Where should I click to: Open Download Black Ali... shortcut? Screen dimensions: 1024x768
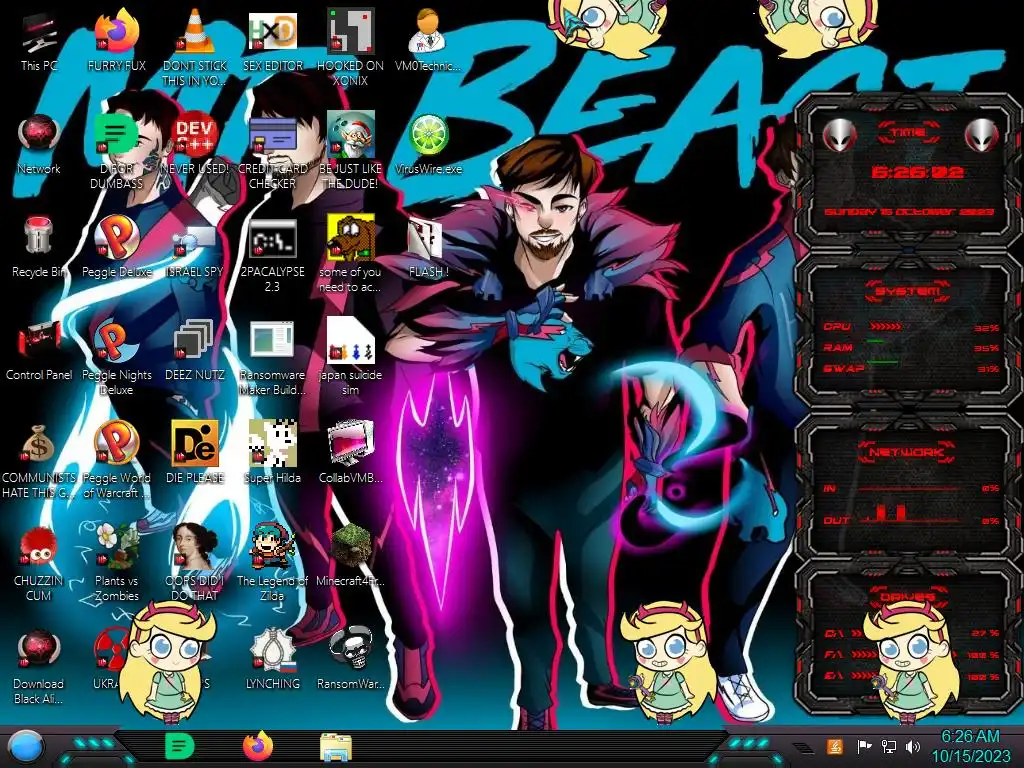[39, 666]
